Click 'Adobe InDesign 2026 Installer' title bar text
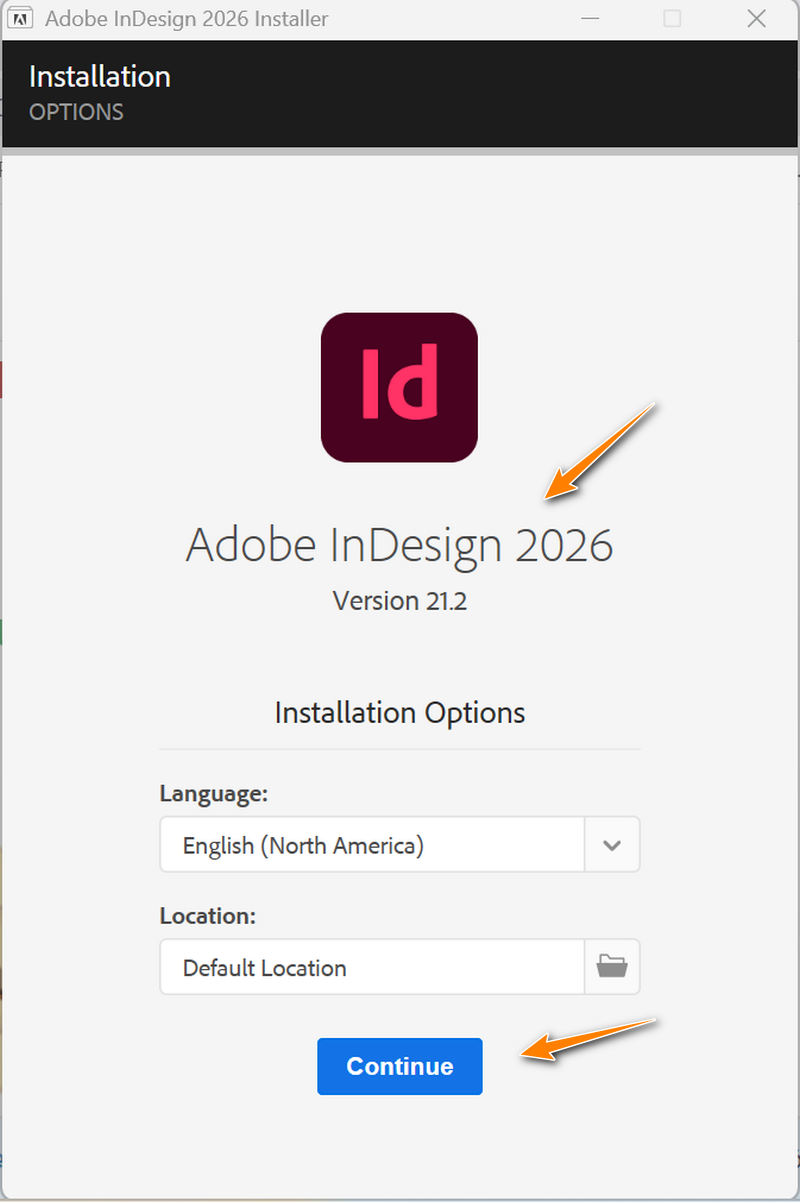This screenshot has height=1202, width=800. point(186,19)
